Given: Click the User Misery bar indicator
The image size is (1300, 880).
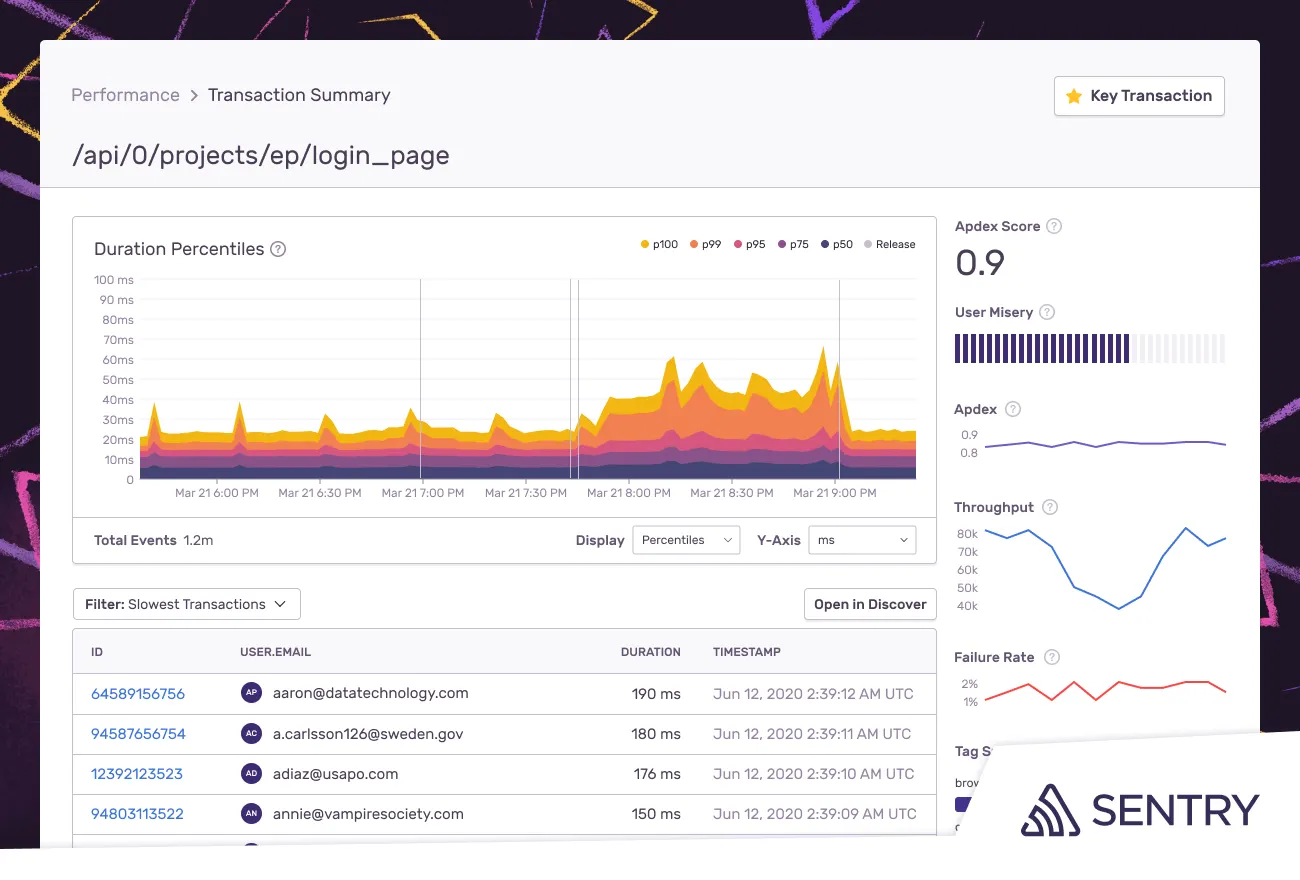Looking at the screenshot, I should [1089, 348].
